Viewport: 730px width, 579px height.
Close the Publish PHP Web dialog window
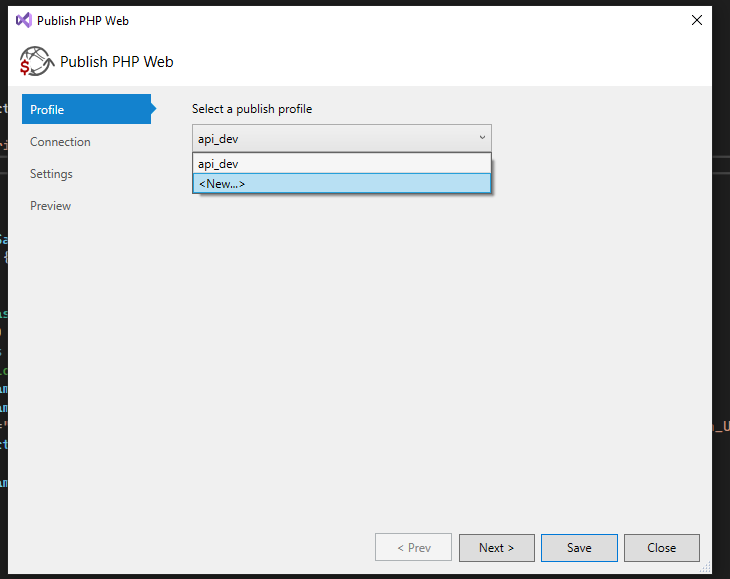point(696,20)
